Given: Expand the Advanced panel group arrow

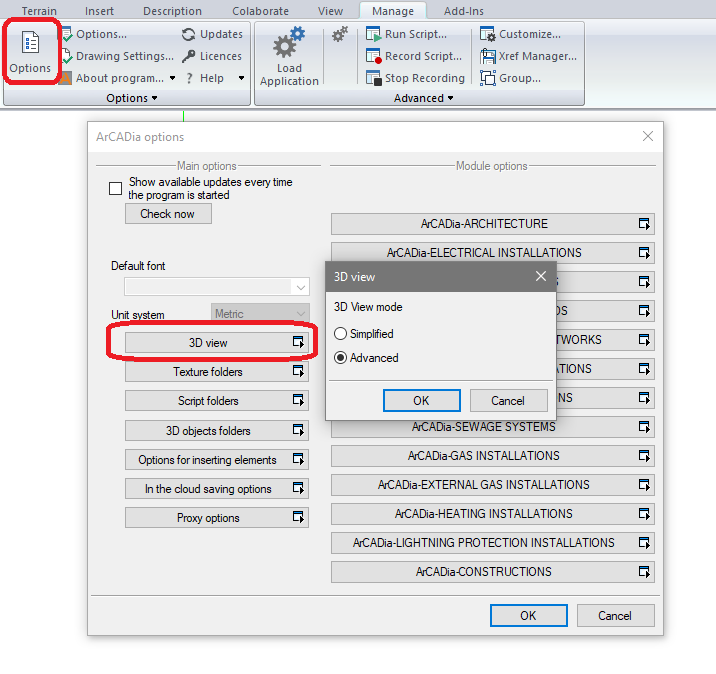Looking at the screenshot, I should pos(451,98).
